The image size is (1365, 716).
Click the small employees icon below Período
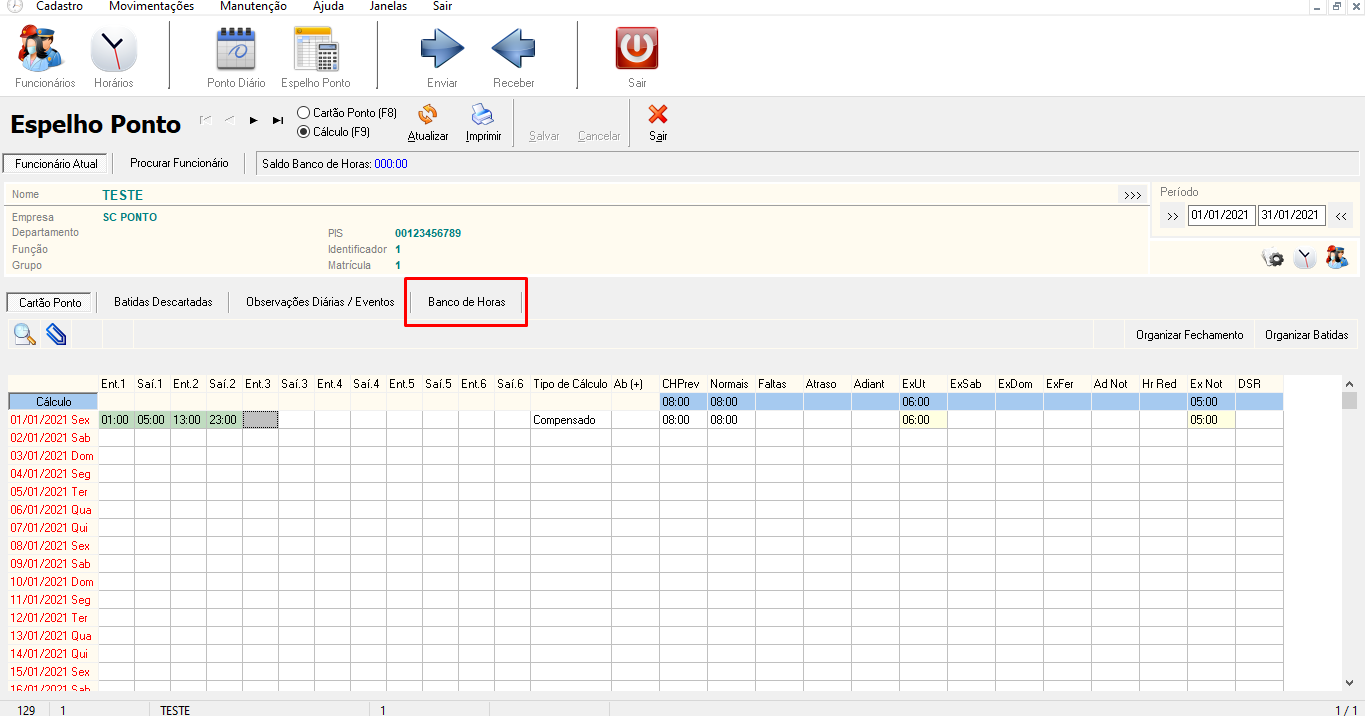(x=1336, y=258)
